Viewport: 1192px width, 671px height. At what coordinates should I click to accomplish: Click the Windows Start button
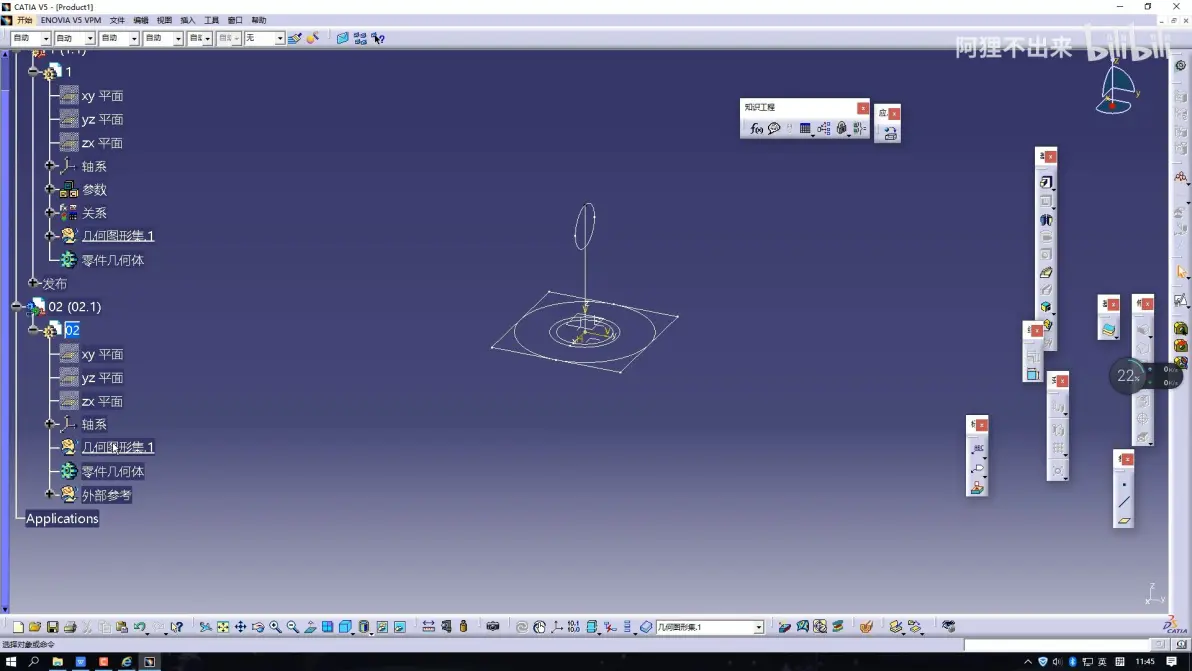click(x=11, y=662)
